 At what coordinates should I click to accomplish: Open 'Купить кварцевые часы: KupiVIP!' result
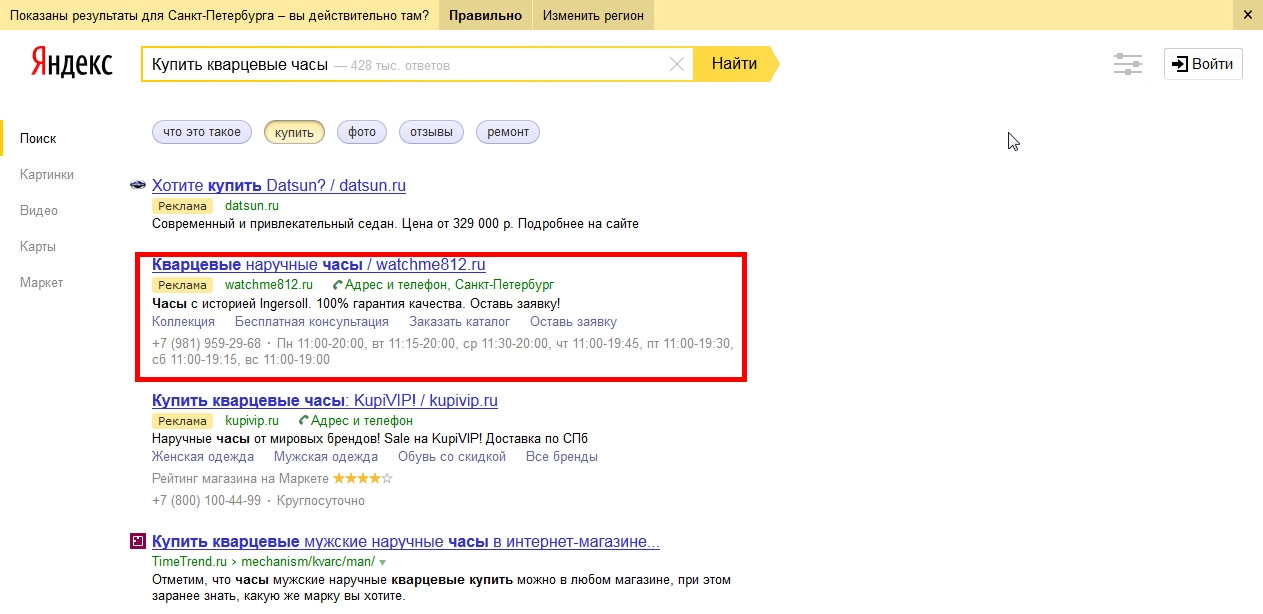click(x=325, y=400)
